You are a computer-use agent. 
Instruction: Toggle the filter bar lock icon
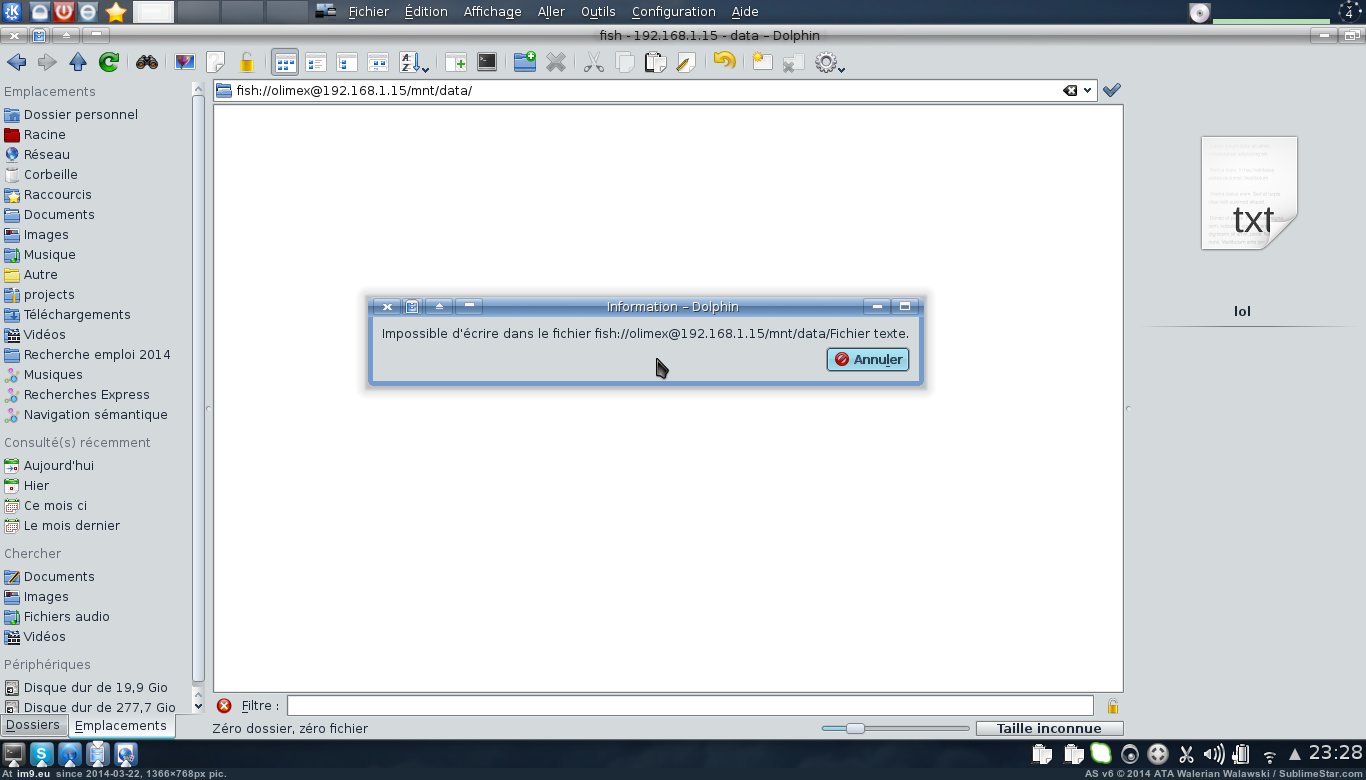click(x=1112, y=706)
